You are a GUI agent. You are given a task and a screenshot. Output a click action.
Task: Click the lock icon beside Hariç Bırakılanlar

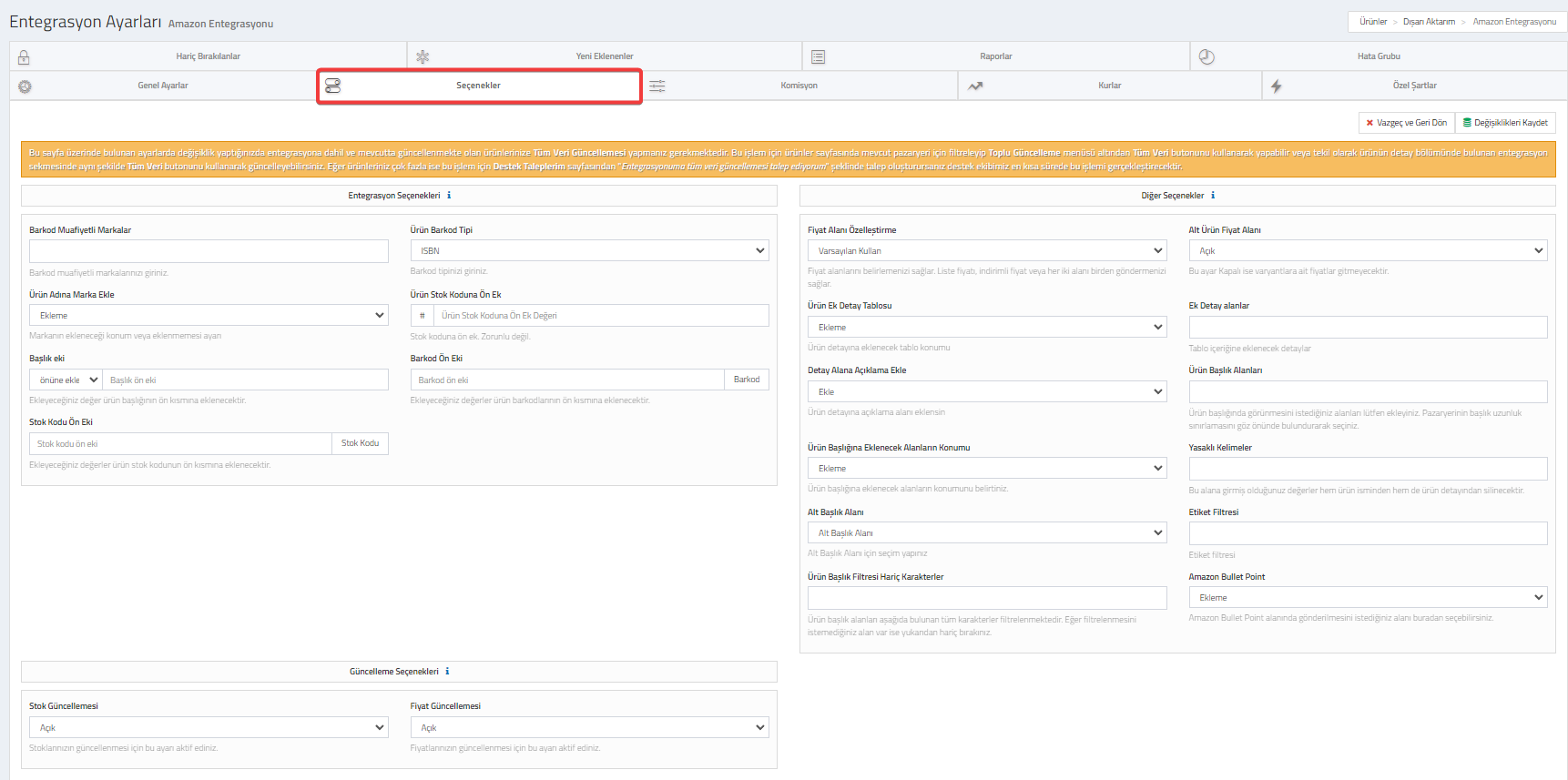(24, 57)
